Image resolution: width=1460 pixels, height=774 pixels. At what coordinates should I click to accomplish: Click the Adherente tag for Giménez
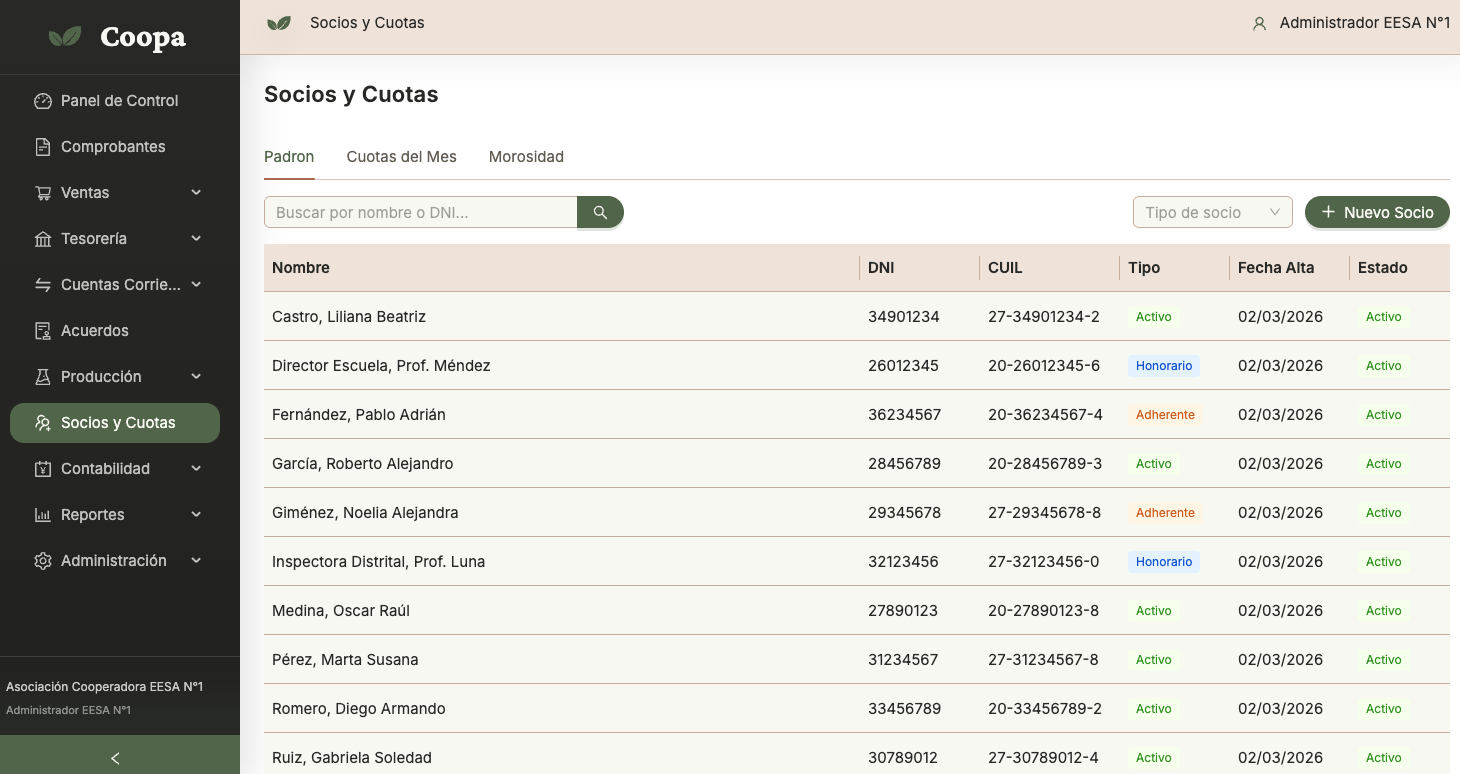click(x=1165, y=513)
